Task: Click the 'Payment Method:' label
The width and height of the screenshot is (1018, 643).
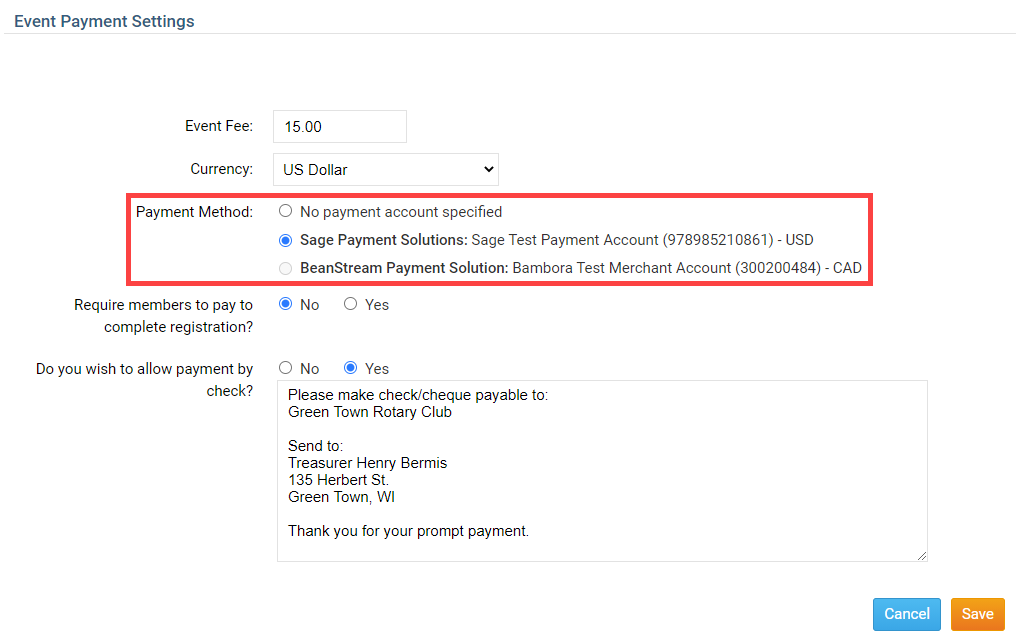Action: tap(194, 212)
